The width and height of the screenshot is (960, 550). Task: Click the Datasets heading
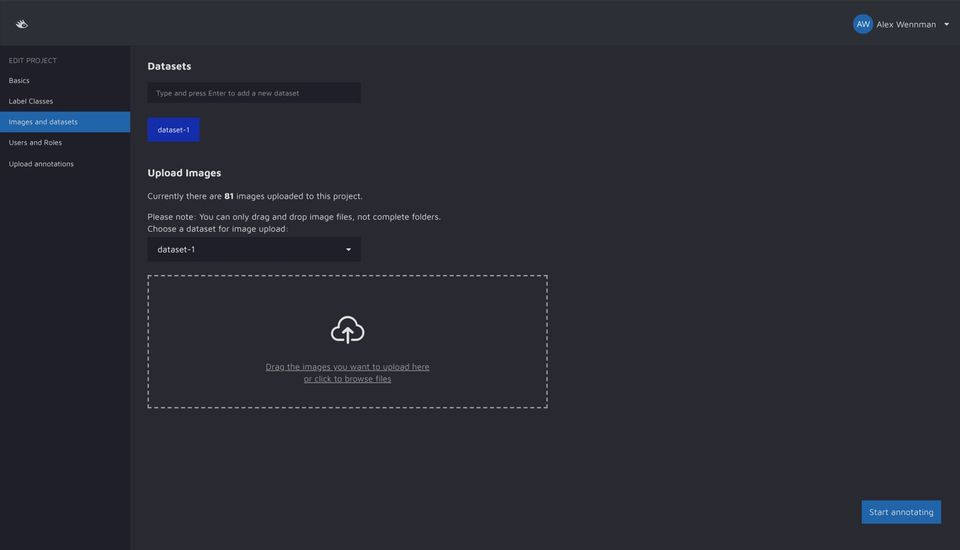[x=169, y=66]
